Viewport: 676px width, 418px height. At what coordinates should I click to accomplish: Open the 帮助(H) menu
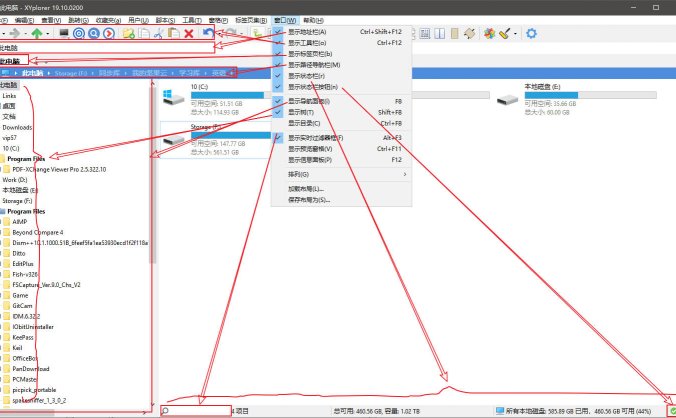click(x=313, y=20)
